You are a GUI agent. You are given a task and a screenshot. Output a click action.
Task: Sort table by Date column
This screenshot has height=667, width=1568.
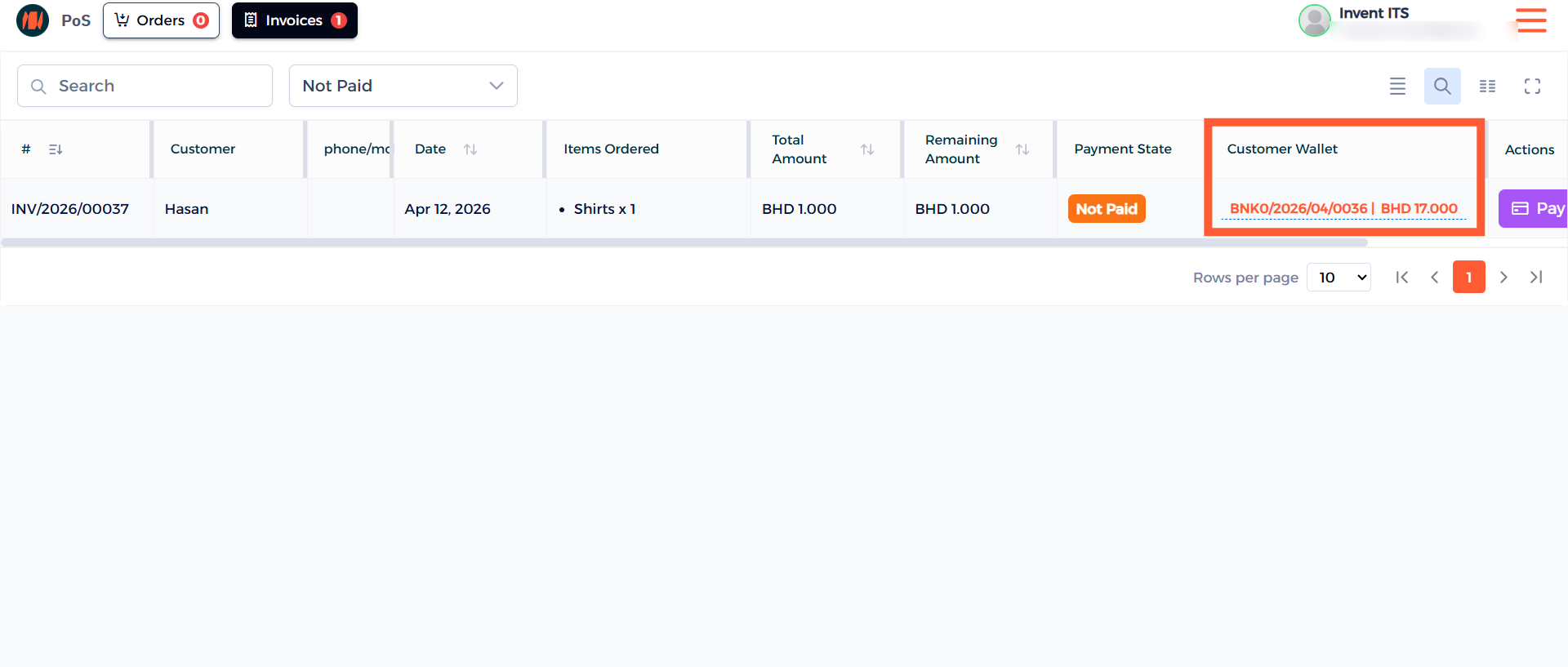(470, 149)
